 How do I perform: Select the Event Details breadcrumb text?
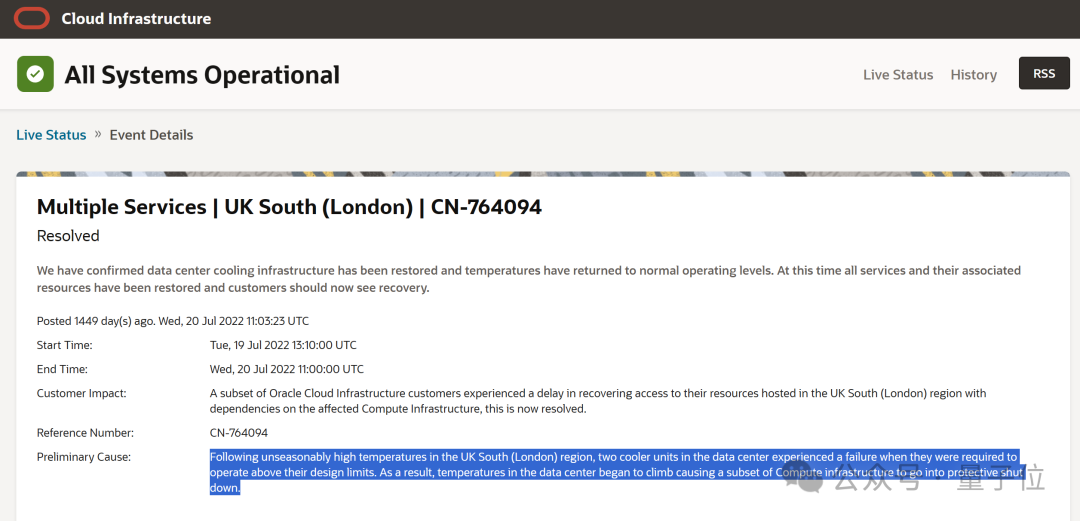coord(152,134)
